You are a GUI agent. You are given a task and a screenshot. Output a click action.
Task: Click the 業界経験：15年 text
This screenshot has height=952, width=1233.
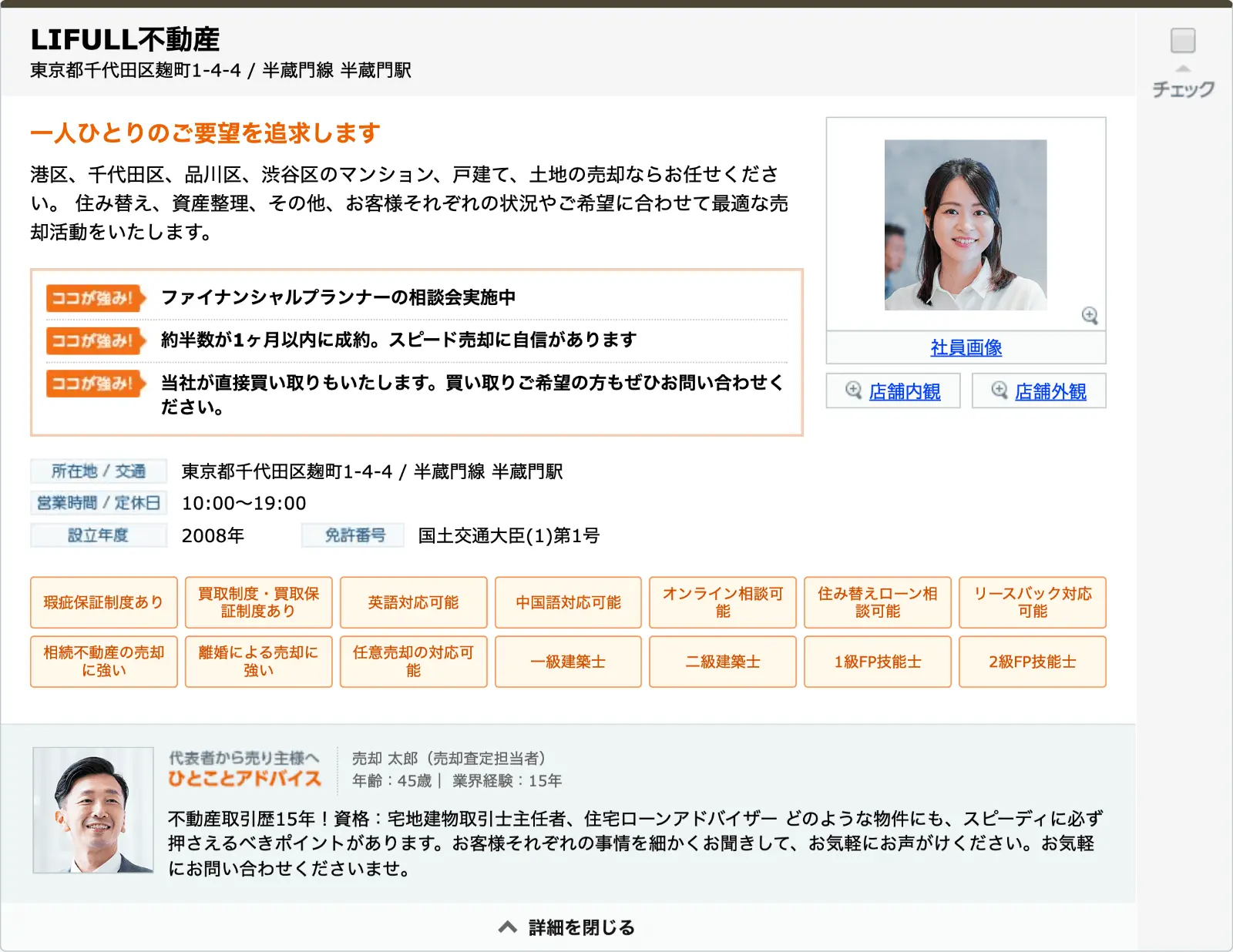pos(507,781)
